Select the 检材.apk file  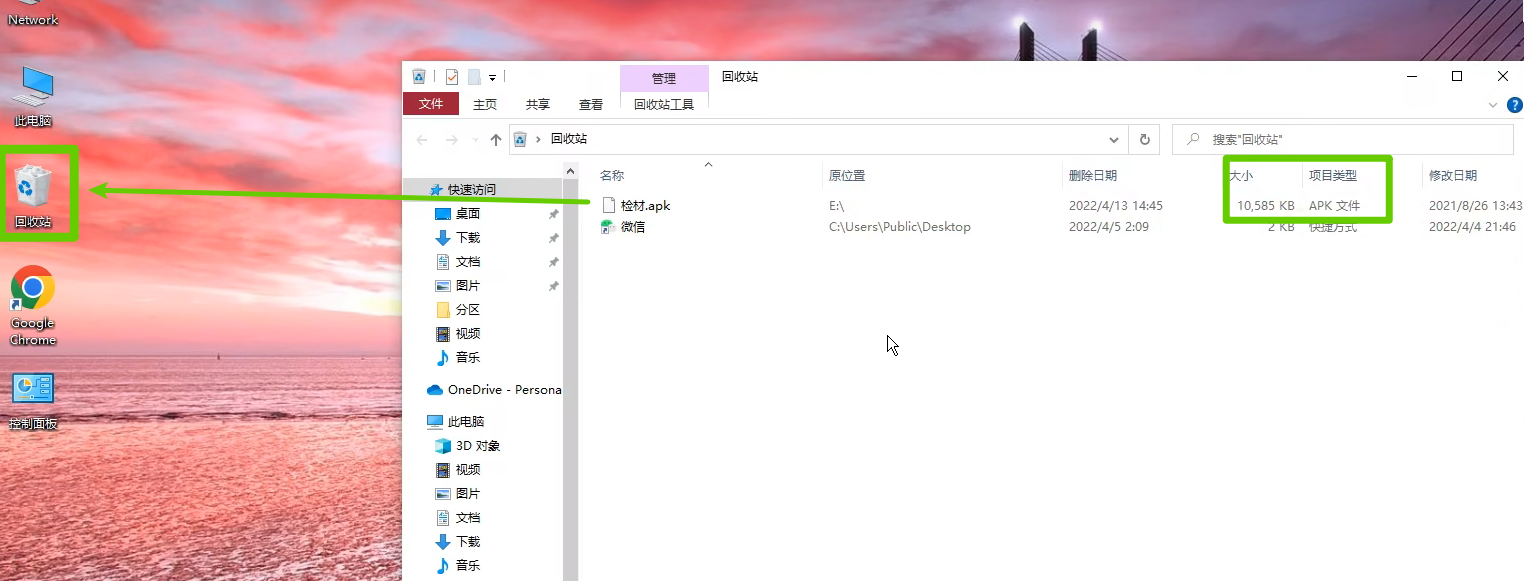pos(644,205)
